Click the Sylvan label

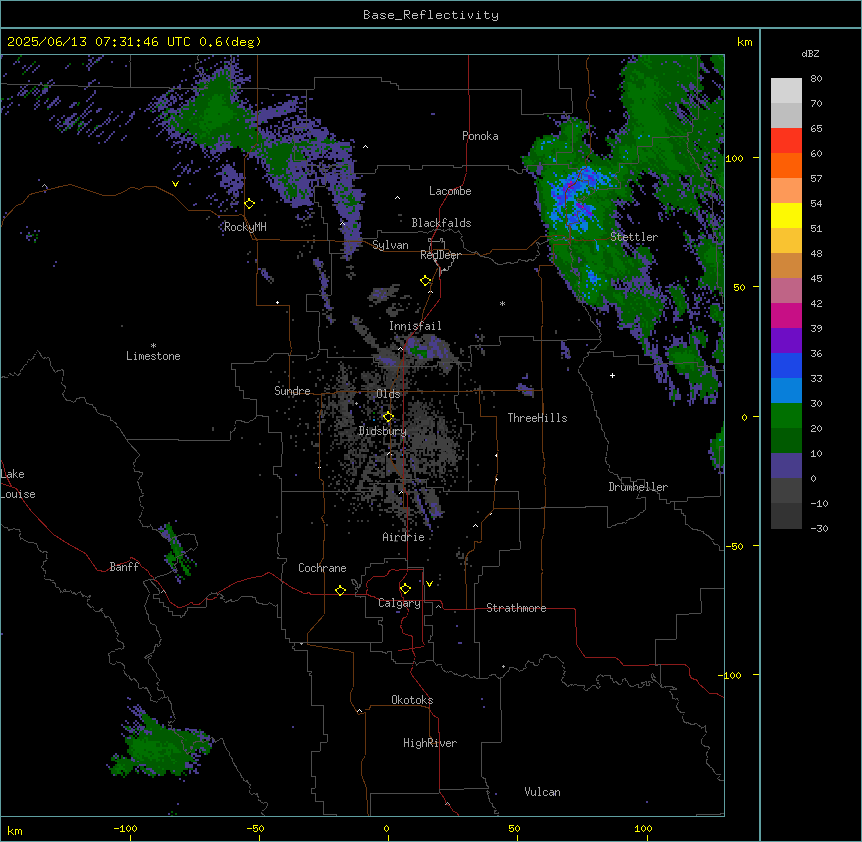click(x=390, y=245)
